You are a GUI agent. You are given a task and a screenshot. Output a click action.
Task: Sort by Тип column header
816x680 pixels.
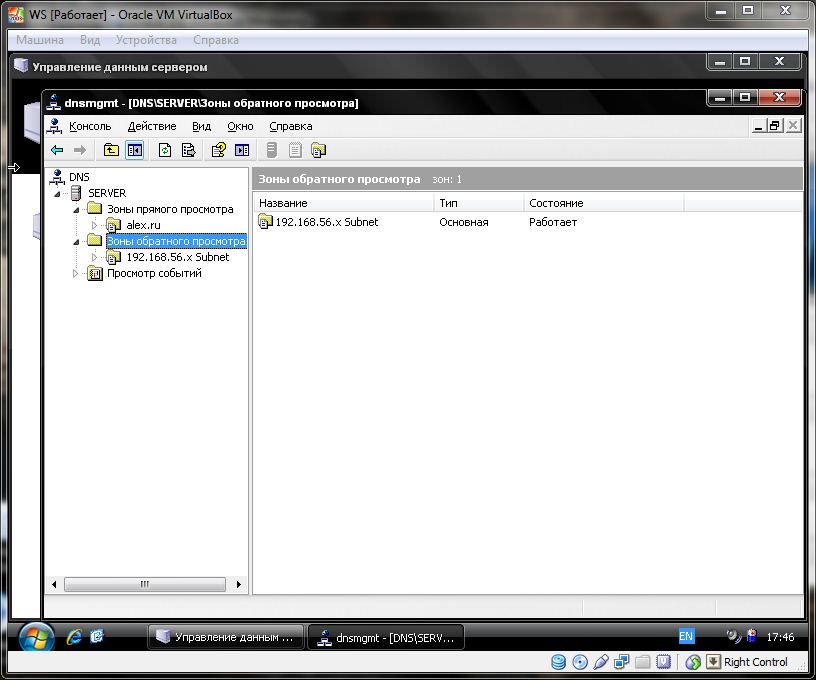pyautogui.click(x=479, y=203)
